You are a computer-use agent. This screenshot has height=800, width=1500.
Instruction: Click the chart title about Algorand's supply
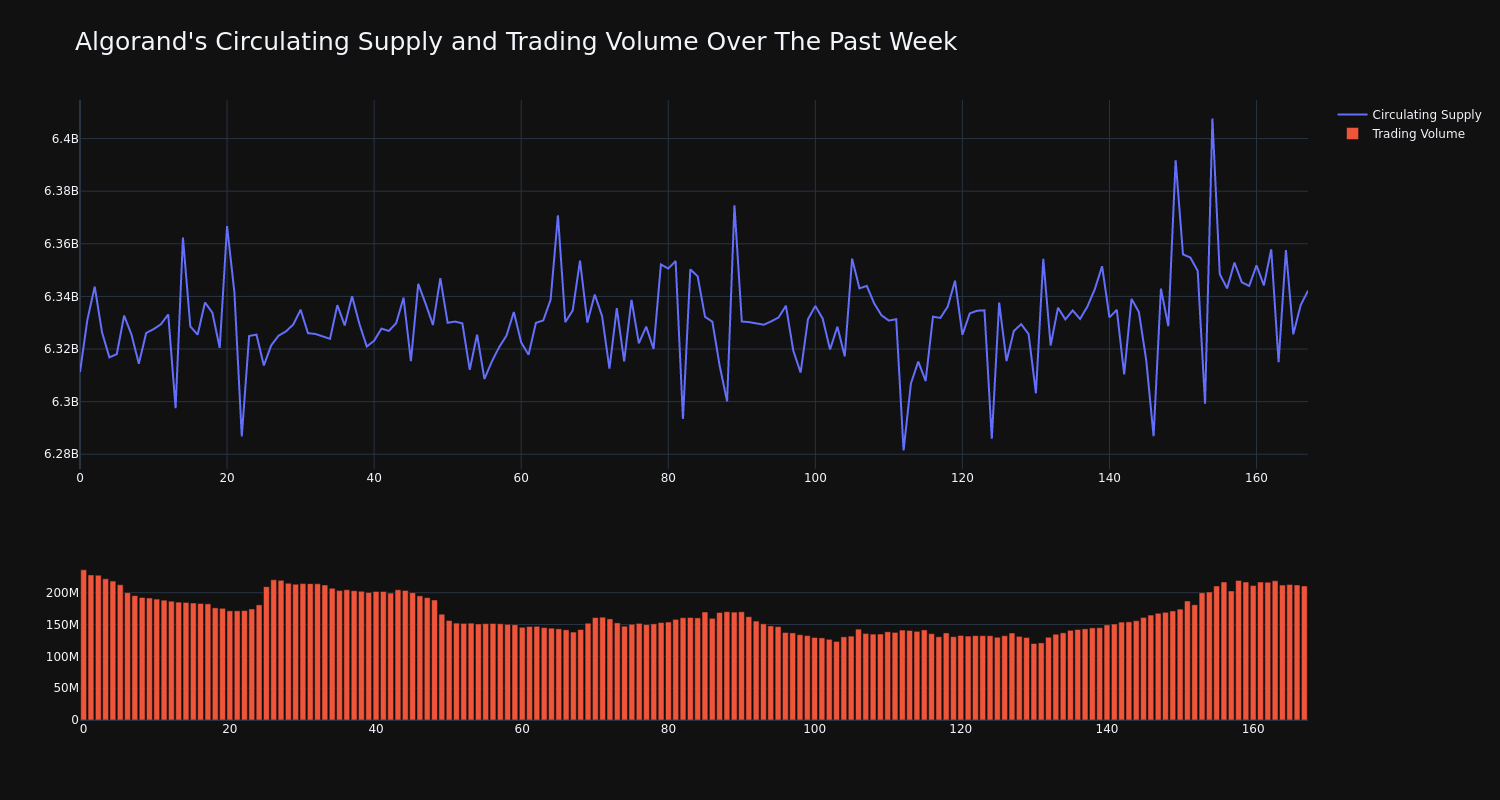(516, 42)
